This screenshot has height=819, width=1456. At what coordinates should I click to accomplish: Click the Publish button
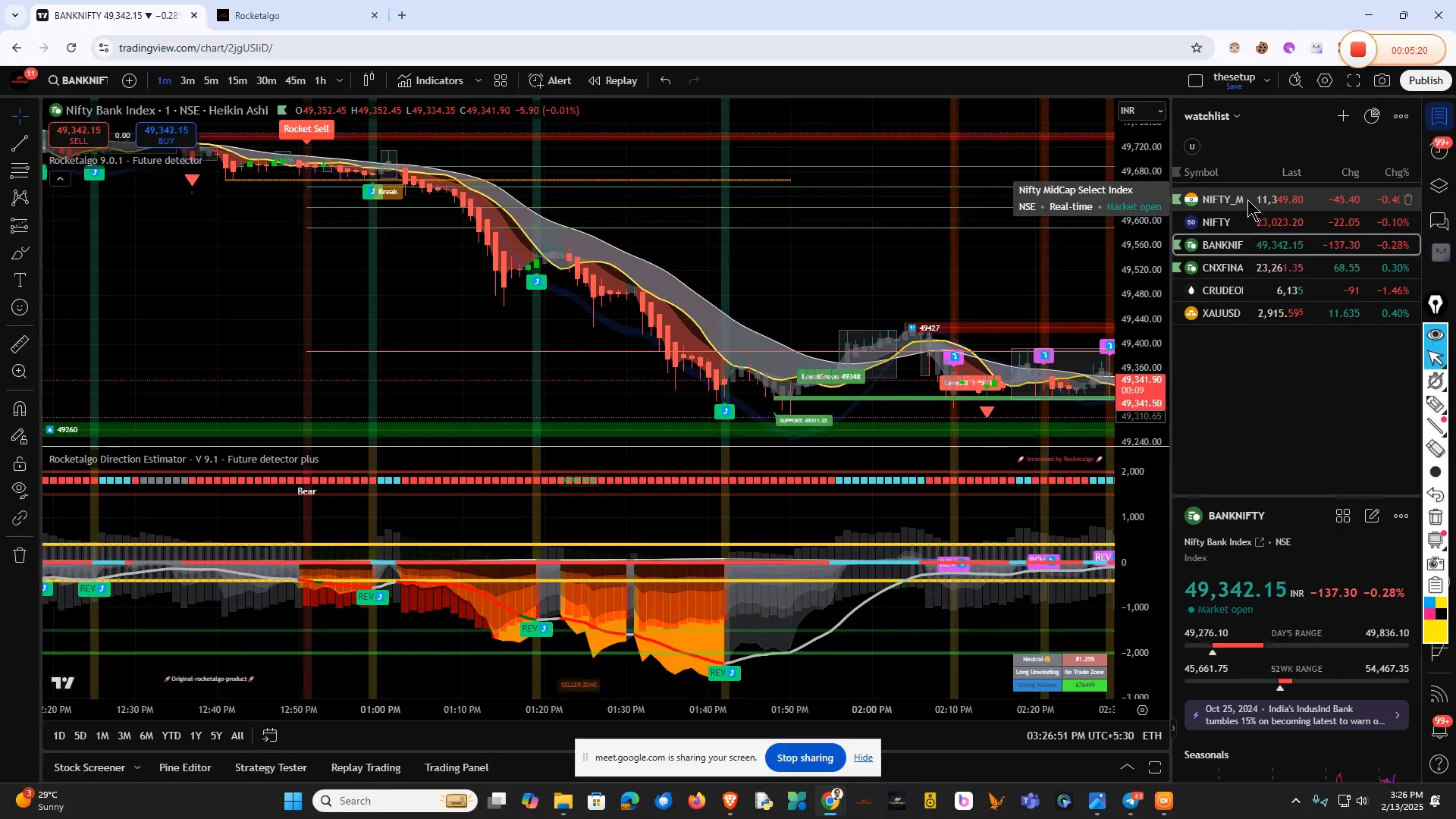click(x=1425, y=80)
